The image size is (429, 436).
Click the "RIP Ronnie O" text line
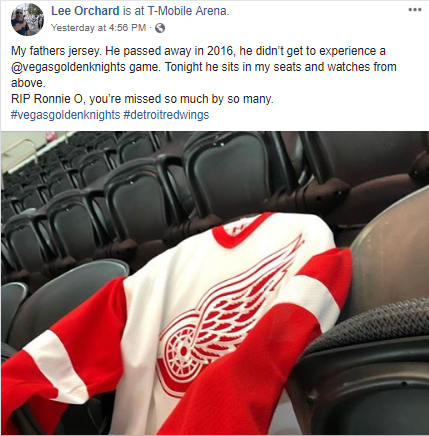(x=142, y=99)
